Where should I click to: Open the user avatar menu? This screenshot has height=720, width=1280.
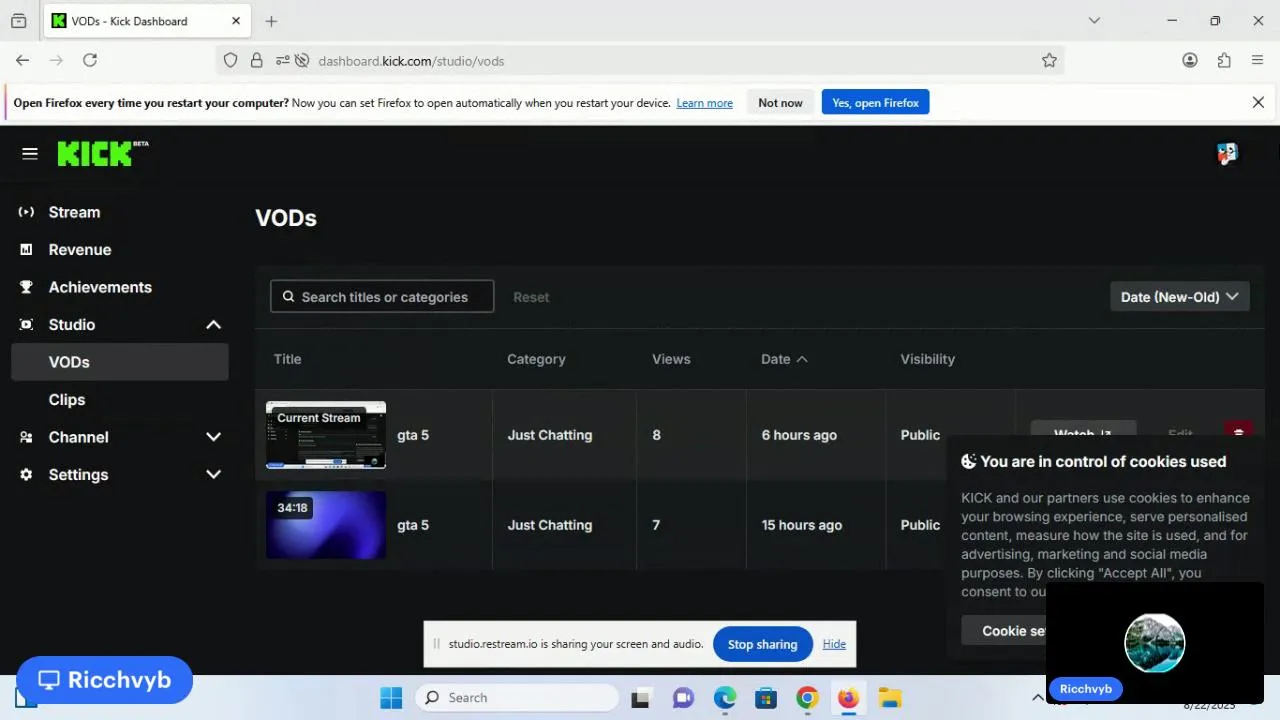point(1227,153)
